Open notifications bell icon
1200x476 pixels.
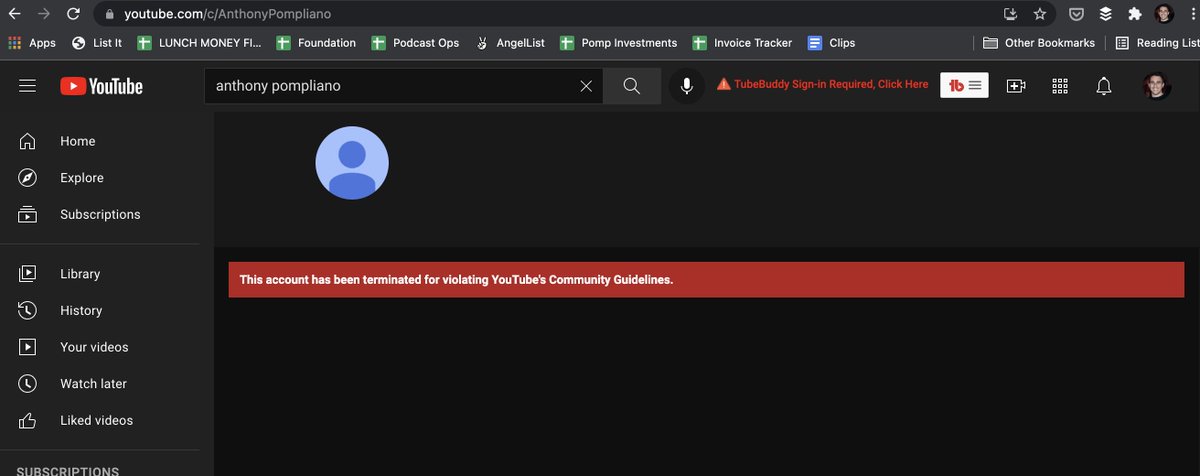coord(1104,86)
